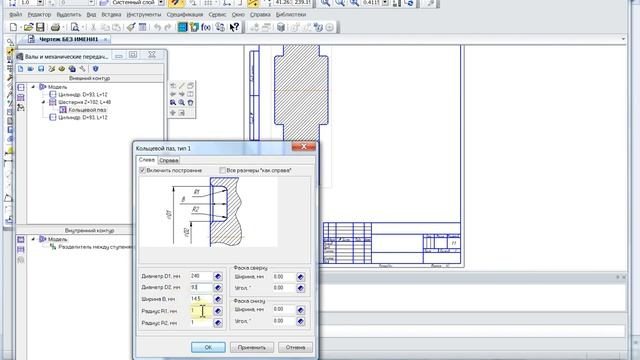The width and height of the screenshot is (640, 360).
Task: Create a new document with the New icon
Action: (13, 27)
